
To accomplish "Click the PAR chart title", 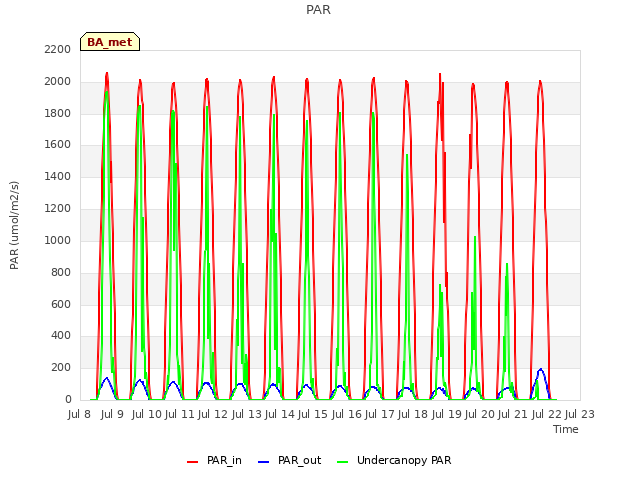I will click(318, 9).
